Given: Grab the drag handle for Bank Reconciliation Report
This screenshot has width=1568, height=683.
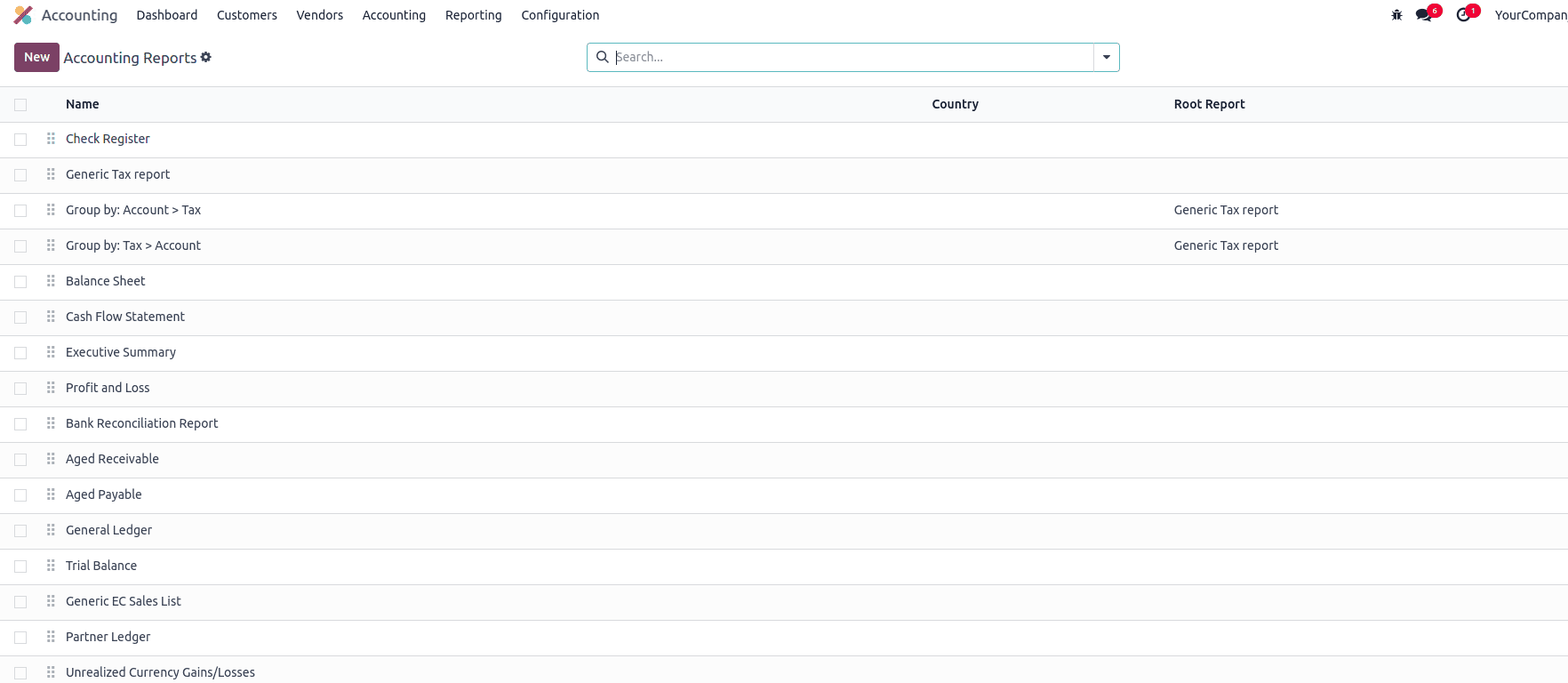Looking at the screenshot, I should point(51,423).
